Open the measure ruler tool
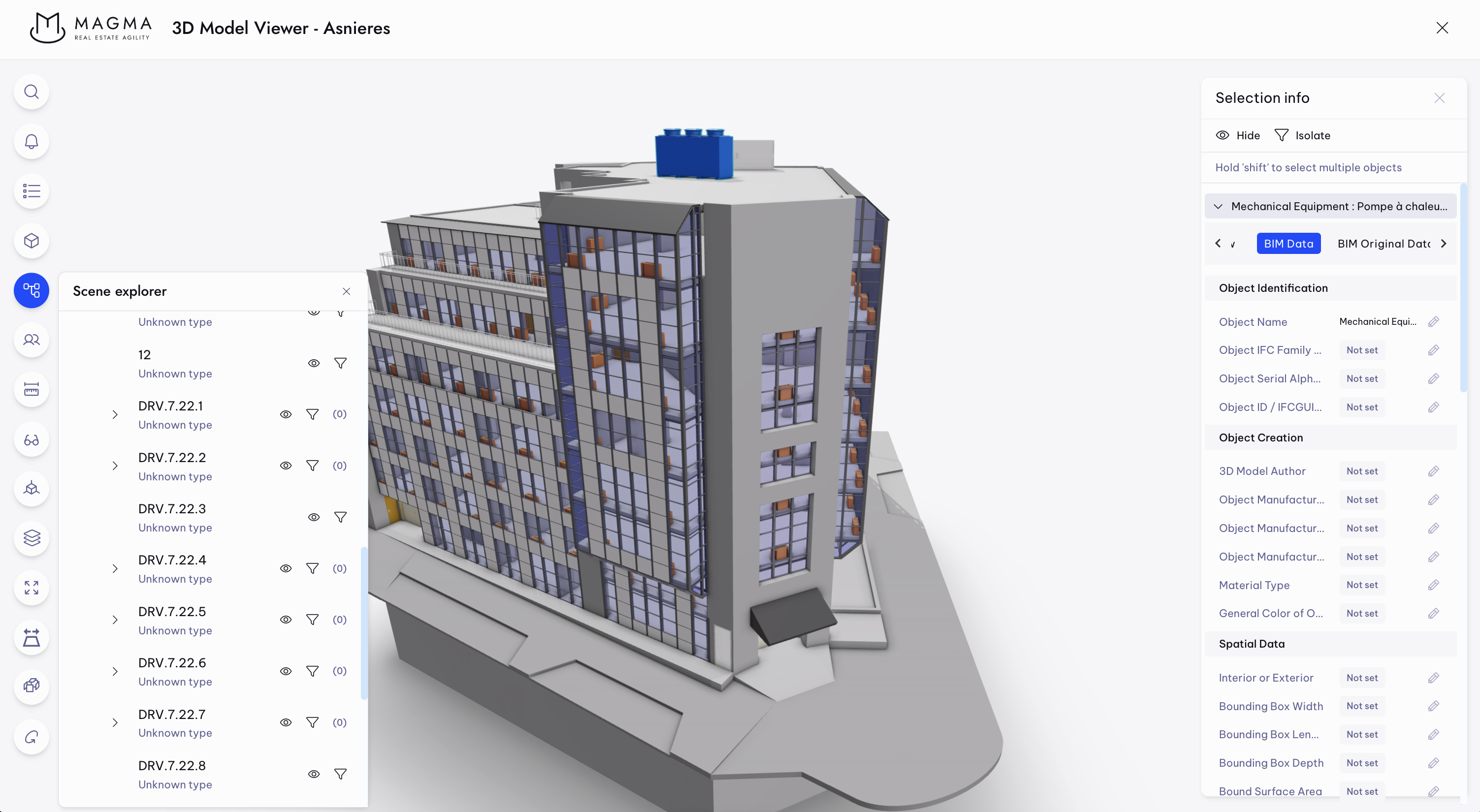Viewport: 1480px width, 812px height. [x=32, y=390]
